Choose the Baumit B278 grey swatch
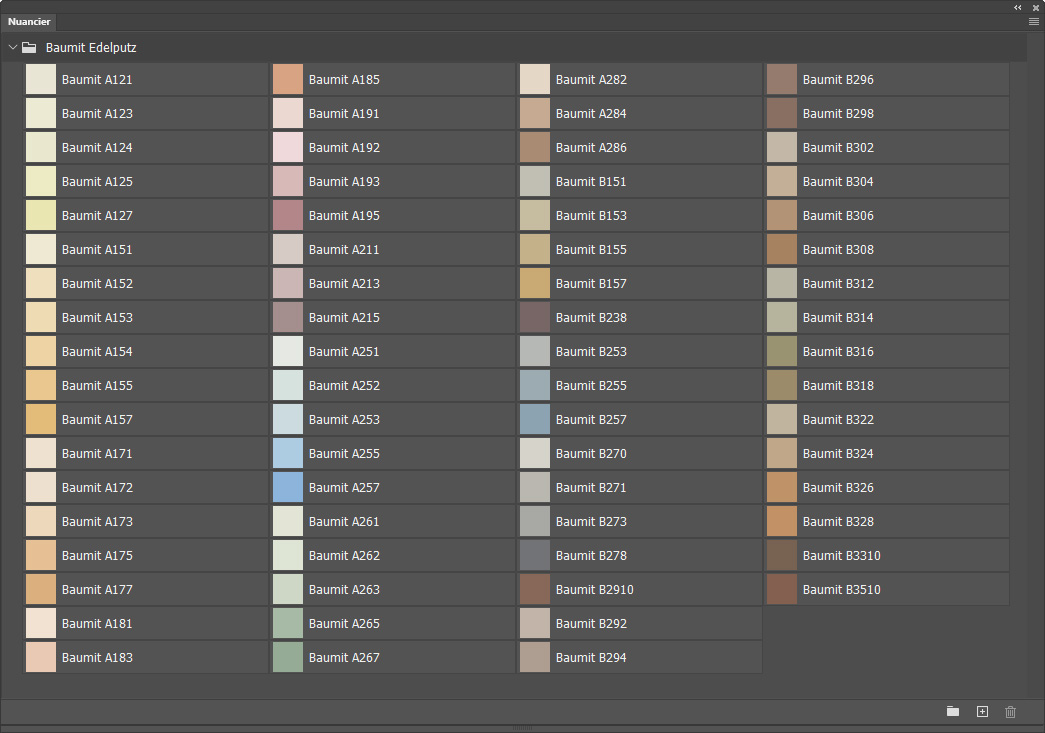Image resolution: width=1045 pixels, height=733 pixels. 534,555
